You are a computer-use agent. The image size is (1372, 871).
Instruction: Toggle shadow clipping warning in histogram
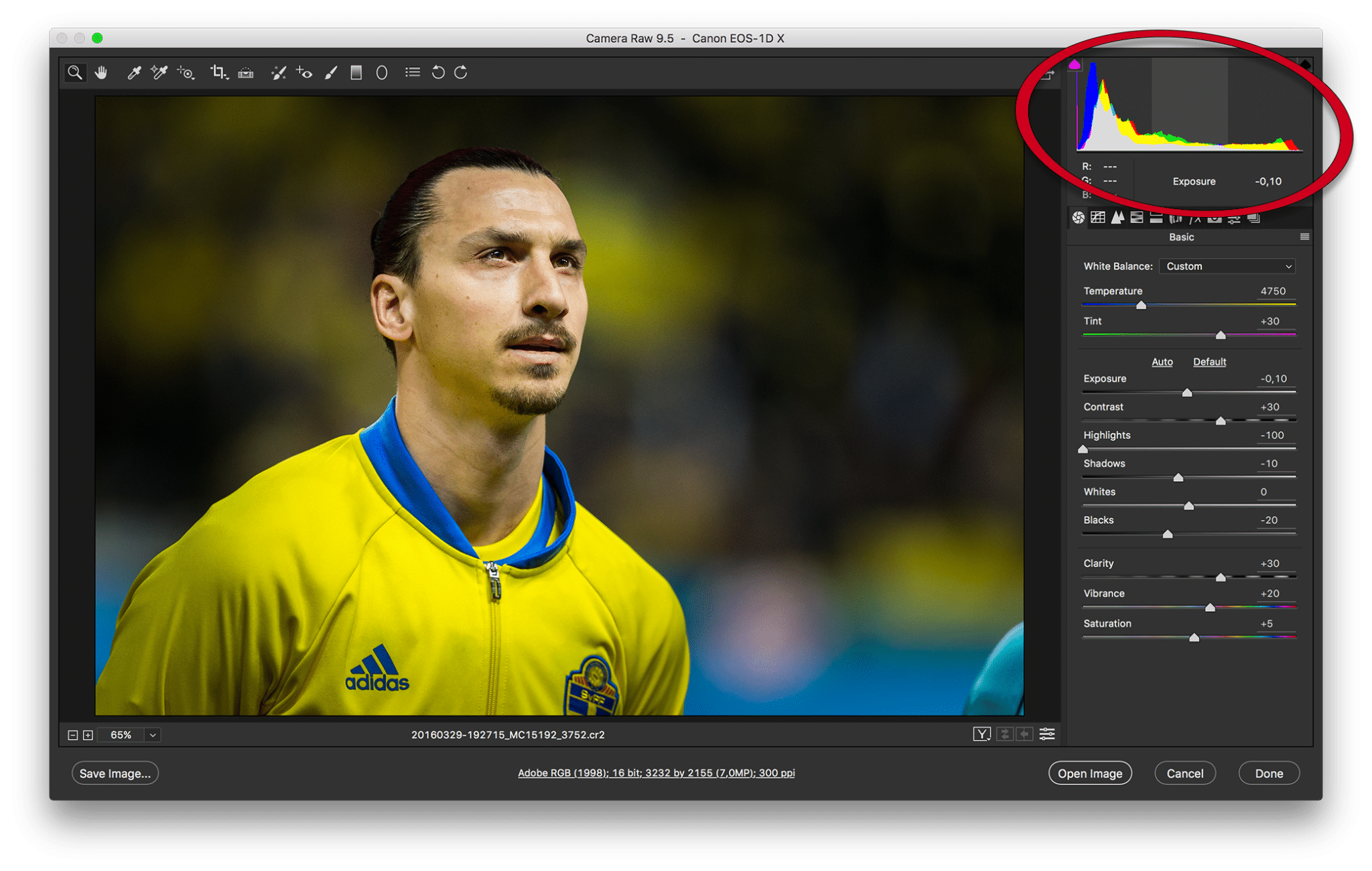click(x=1075, y=65)
